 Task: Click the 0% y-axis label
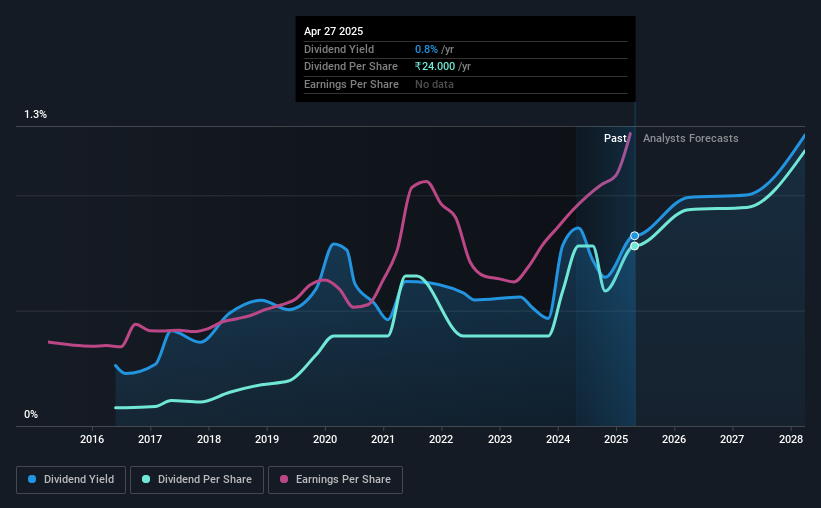[x=31, y=415]
